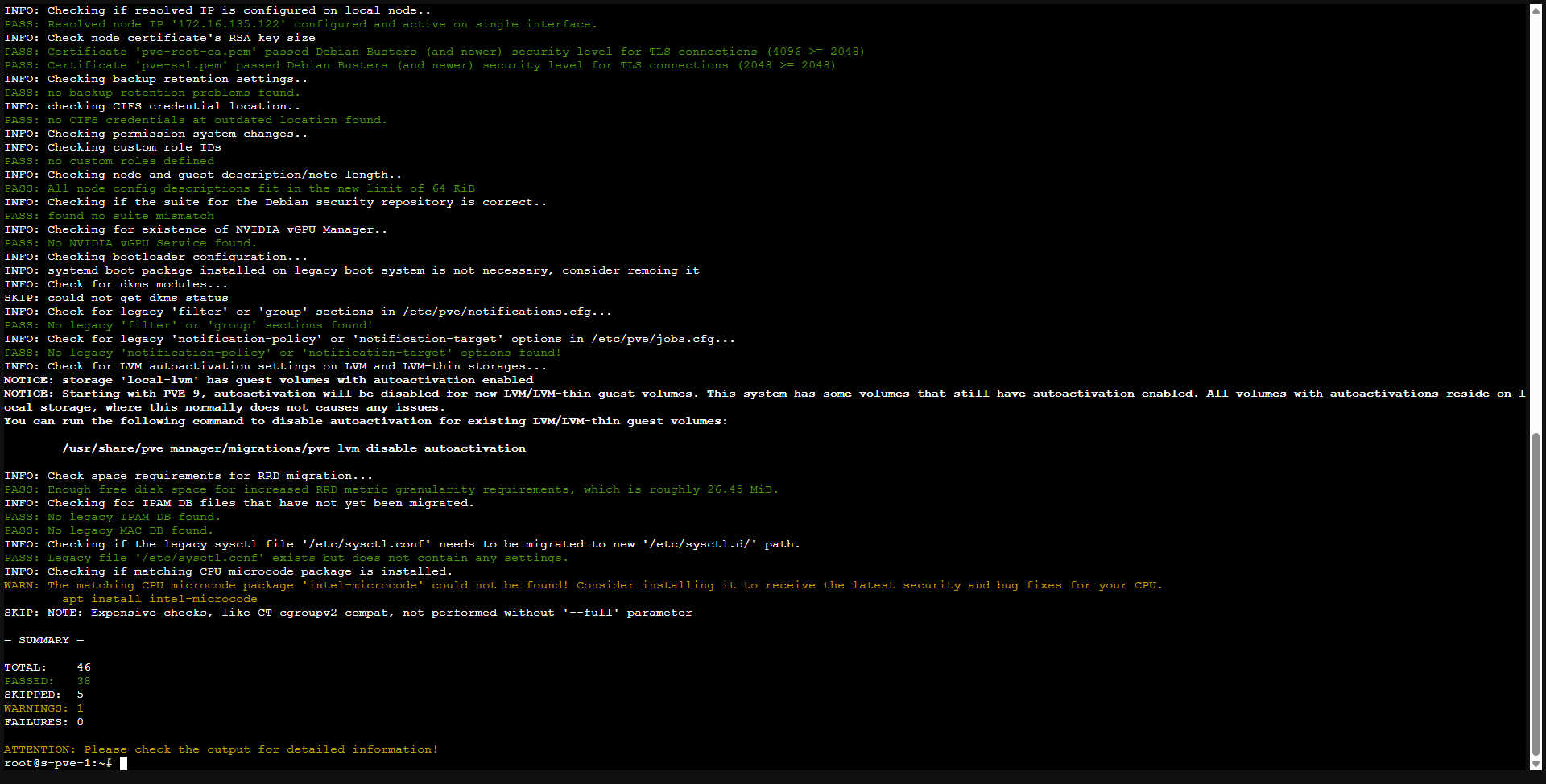1546x784 pixels.
Task: Click the resolved node IP '172.16.135.122' text
Action: click(228, 24)
